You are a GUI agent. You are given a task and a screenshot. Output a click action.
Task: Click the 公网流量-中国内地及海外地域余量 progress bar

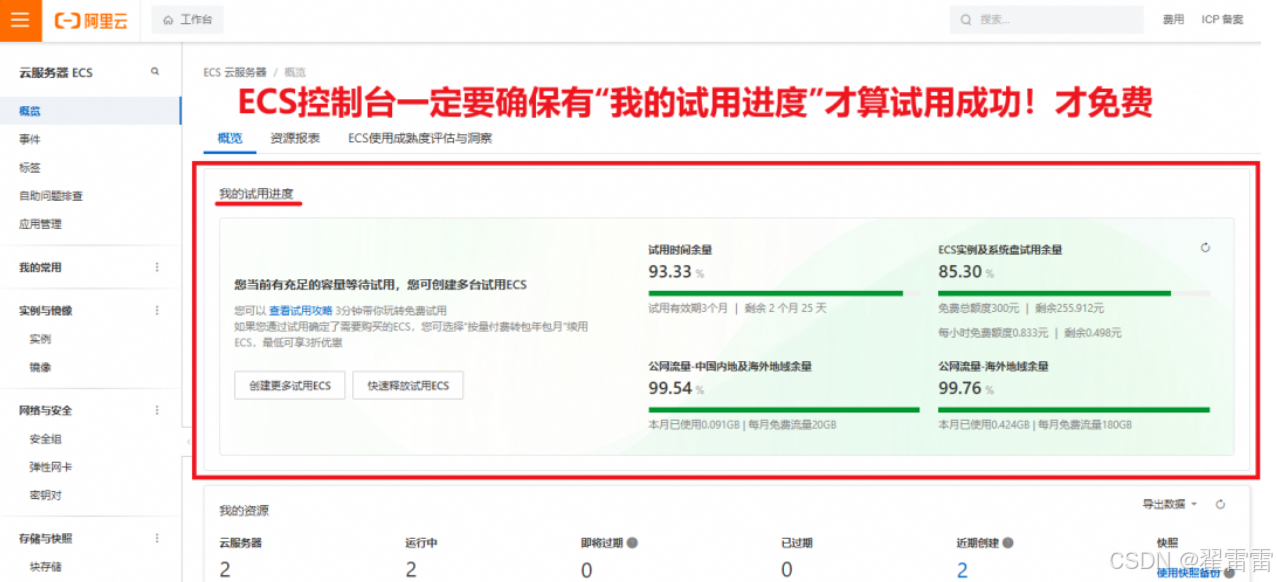pyautogui.click(x=784, y=409)
